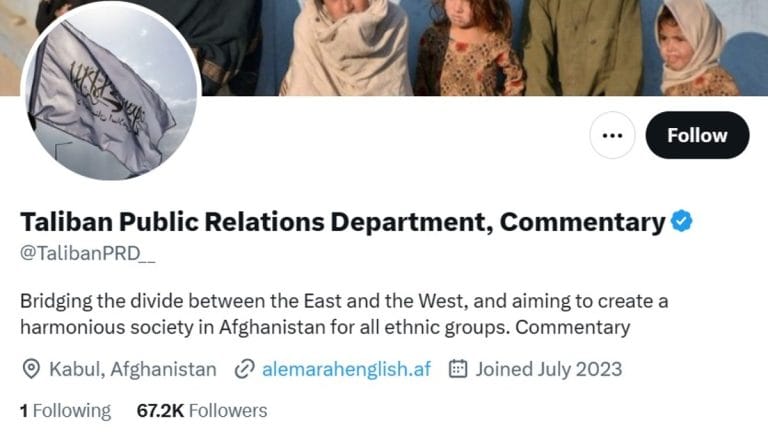Image resolution: width=768 pixels, height=432 pixels.
Task: View the 67.2K Followers list
Action: [x=202, y=410]
